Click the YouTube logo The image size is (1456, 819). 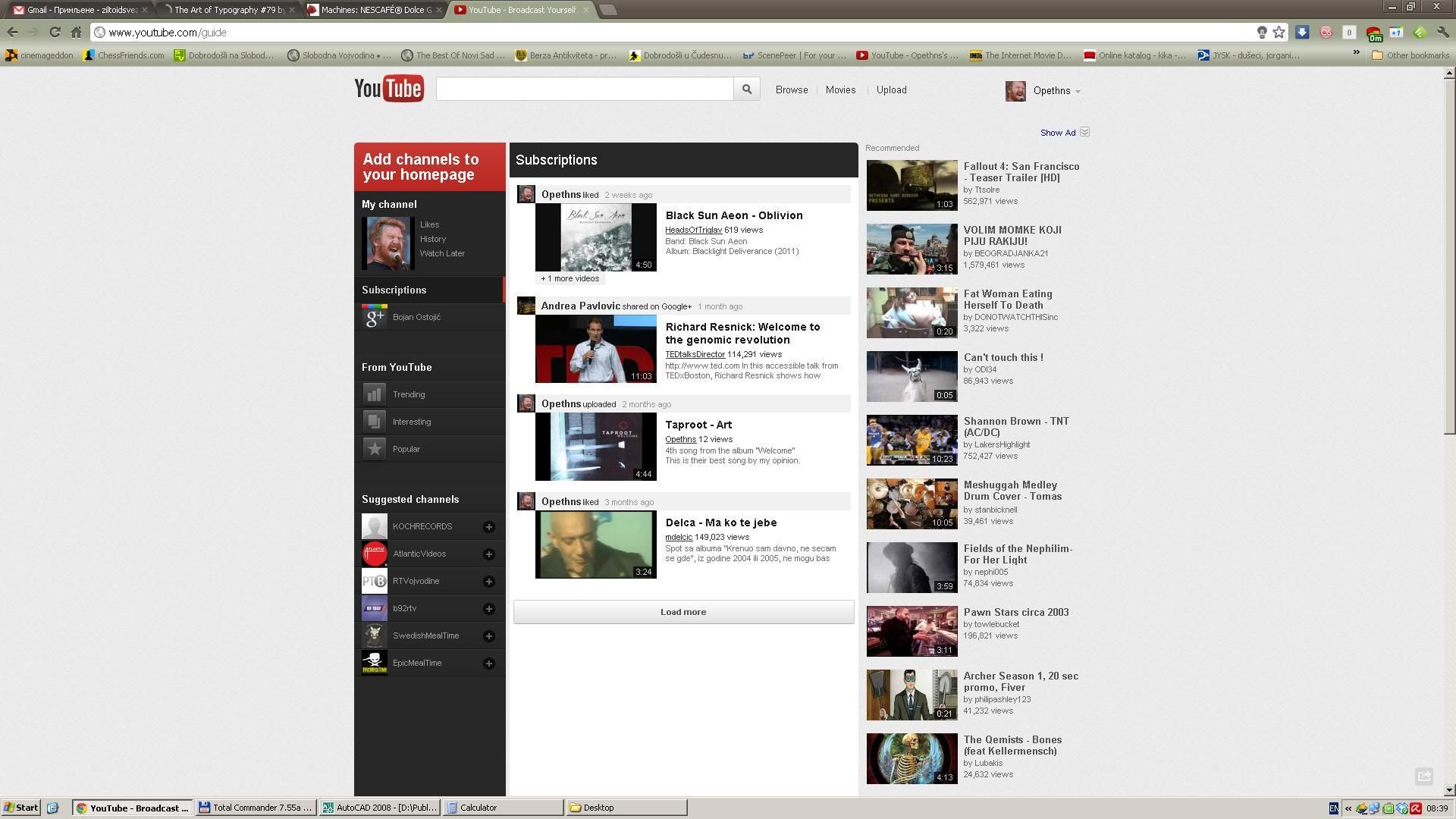(389, 89)
